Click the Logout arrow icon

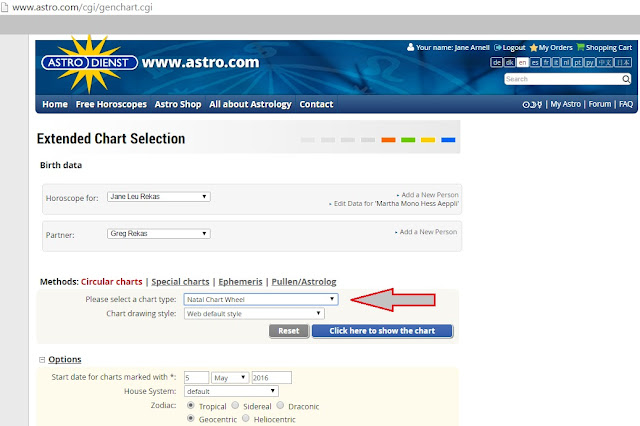coord(498,48)
